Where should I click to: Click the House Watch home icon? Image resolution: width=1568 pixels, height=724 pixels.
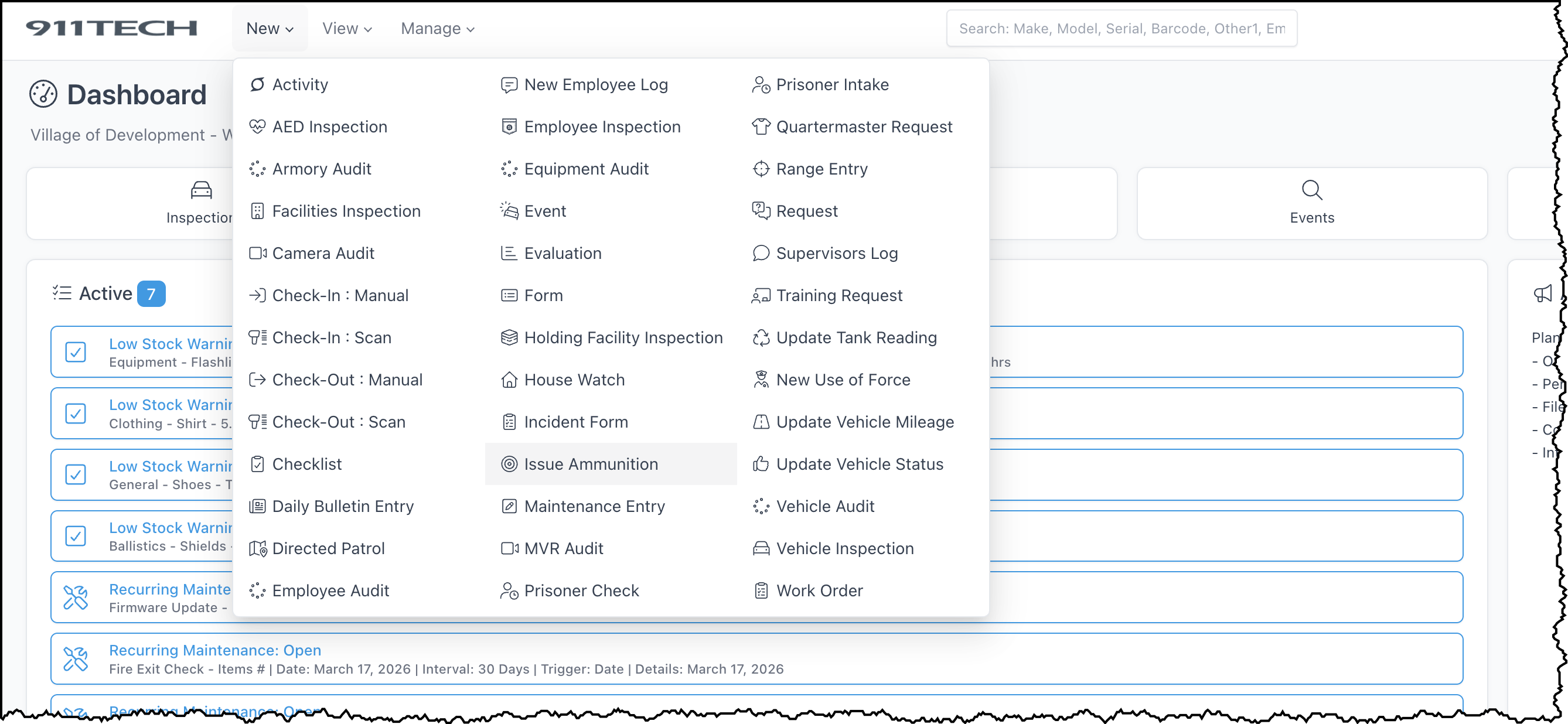click(509, 380)
